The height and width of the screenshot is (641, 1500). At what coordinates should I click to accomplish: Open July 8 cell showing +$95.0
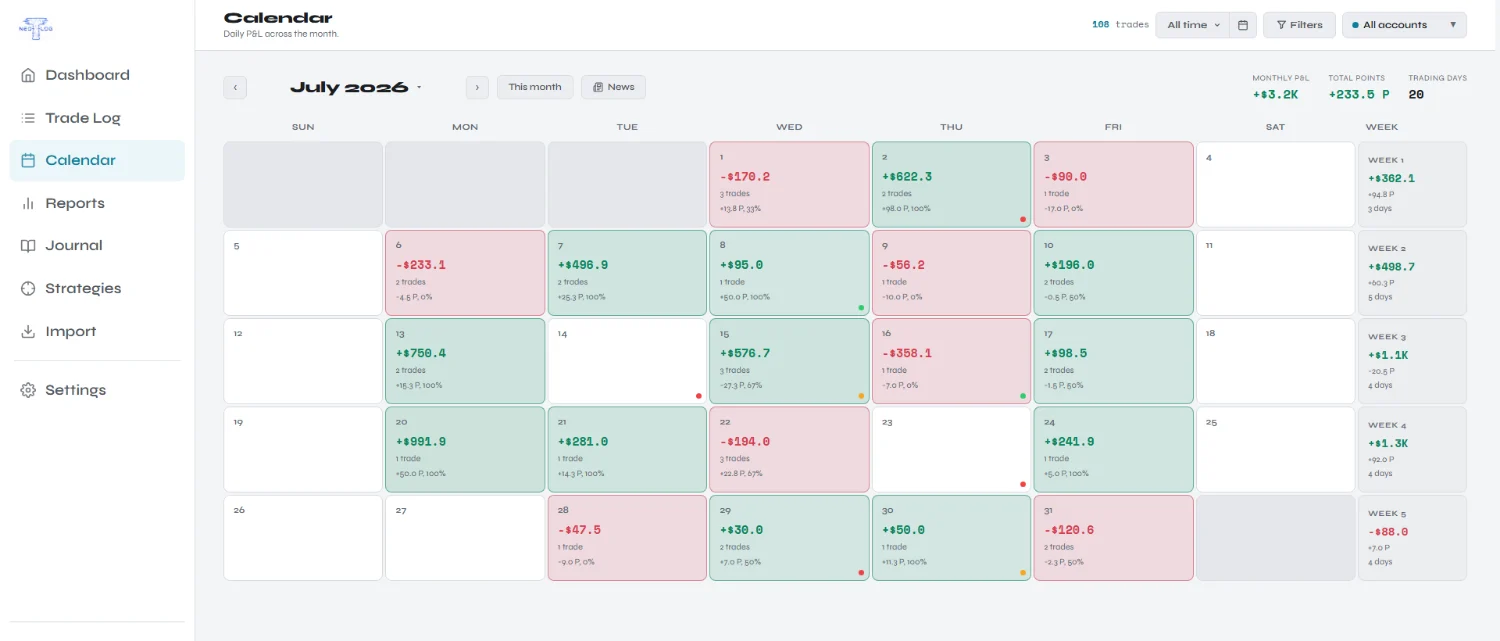[789, 273]
